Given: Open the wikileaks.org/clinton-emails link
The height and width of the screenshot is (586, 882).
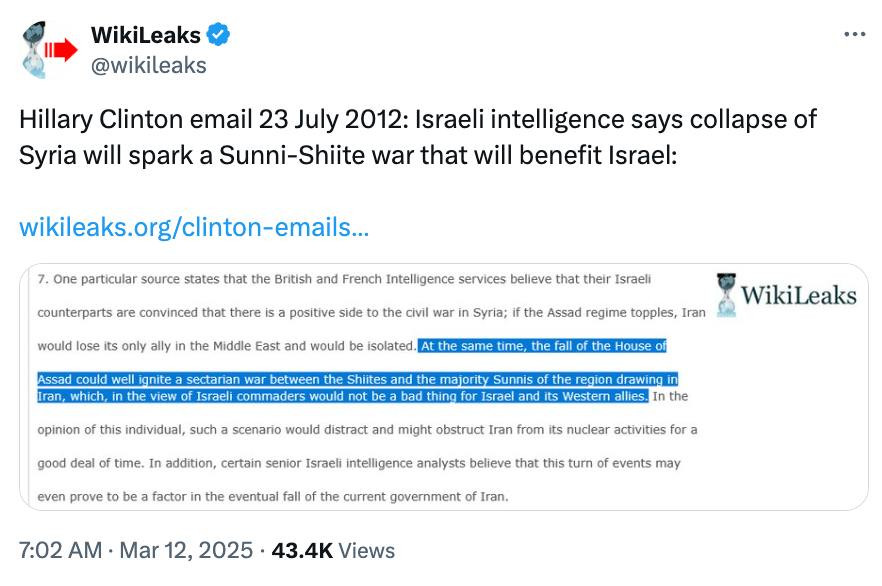Looking at the screenshot, I should click(194, 227).
